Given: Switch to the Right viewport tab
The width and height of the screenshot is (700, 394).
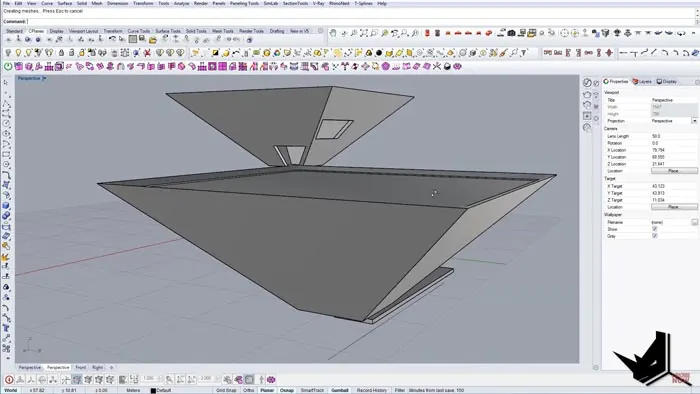Looking at the screenshot, I should [97, 367].
